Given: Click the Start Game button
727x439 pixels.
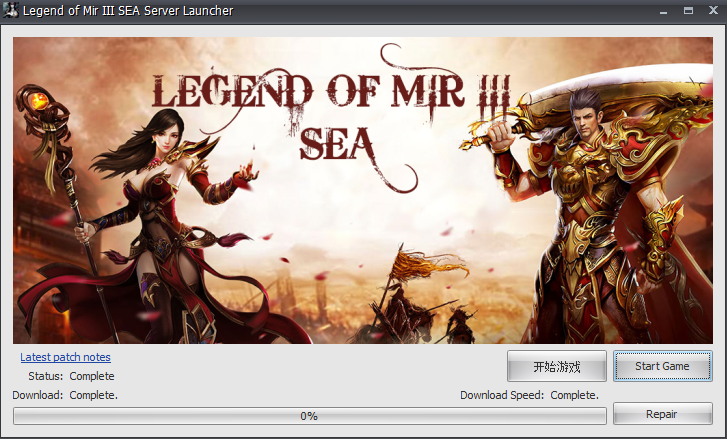Looking at the screenshot, I should 663,366.
